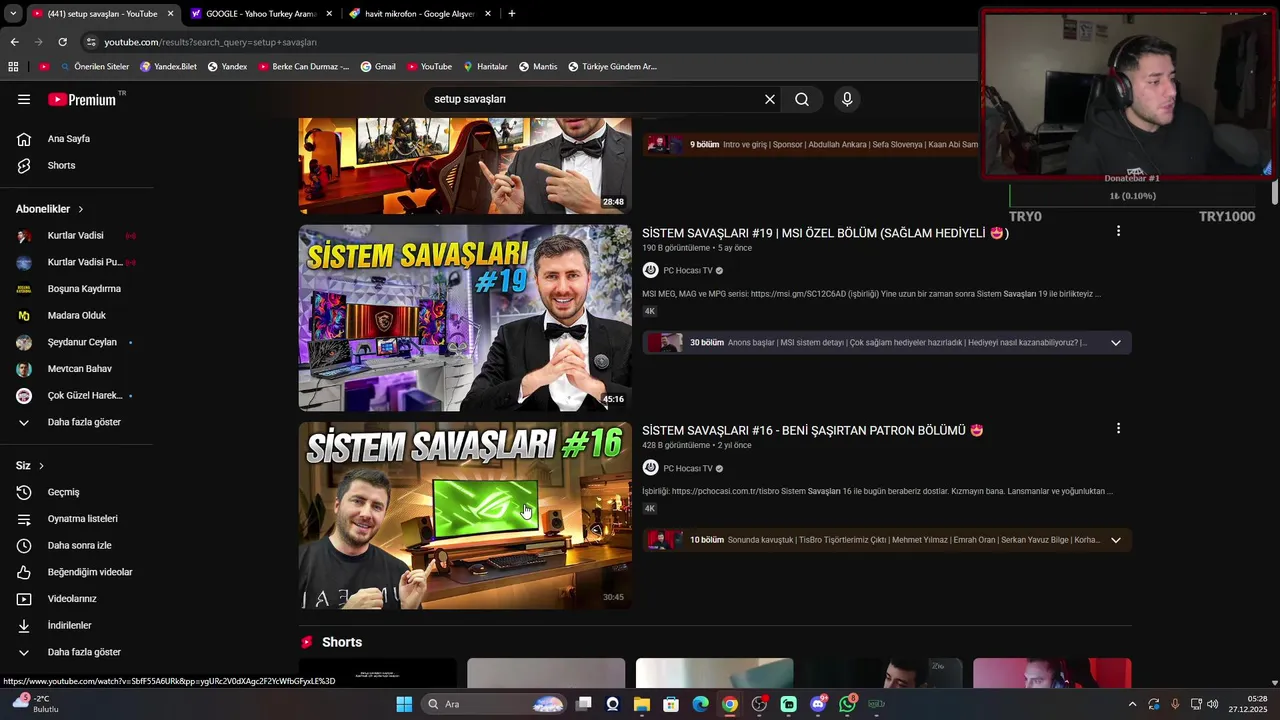Open Kurtlar Vadisi channel subscription
Screen dimensions: 1280x720
(76, 236)
